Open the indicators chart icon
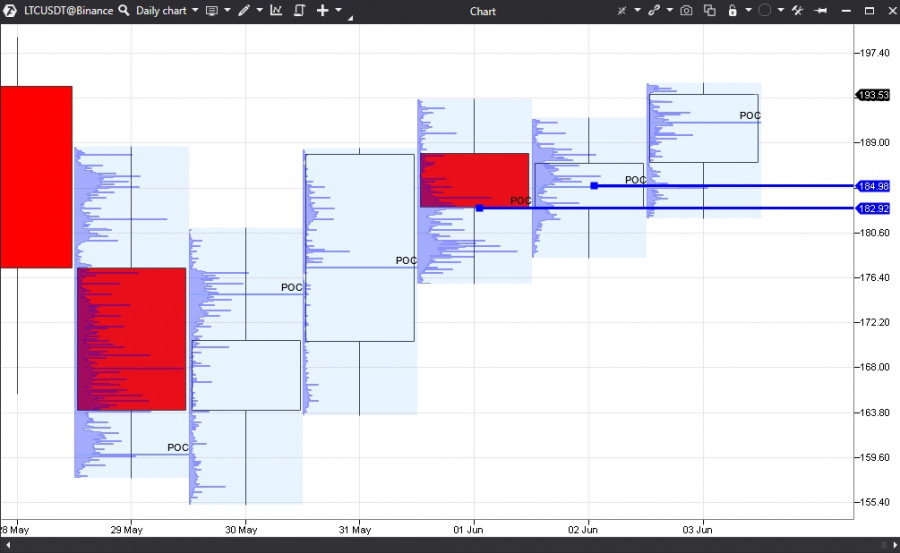Viewport: 900px width, 553px height. click(x=276, y=10)
